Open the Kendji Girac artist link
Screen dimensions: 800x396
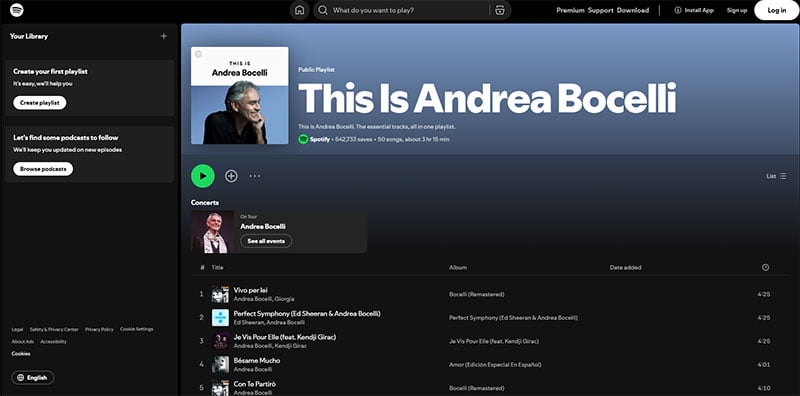(x=291, y=346)
